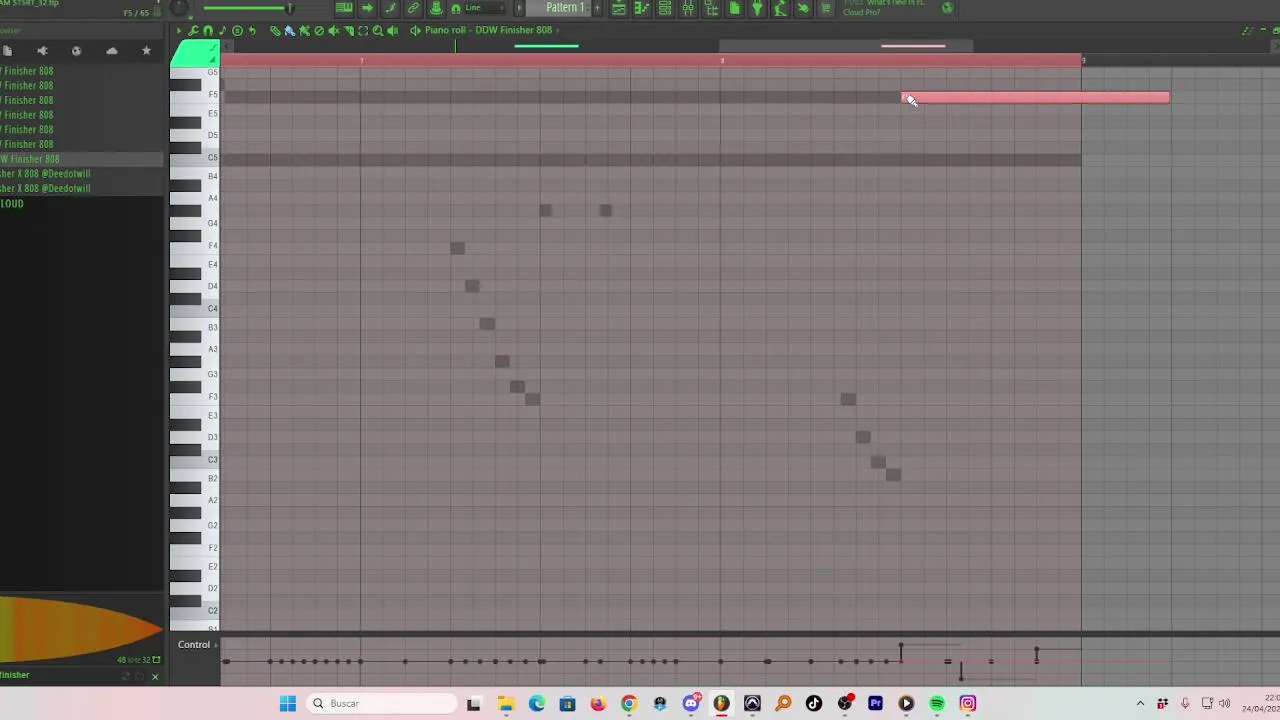Image resolution: width=1280 pixels, height=720 pixels.
Task: Click the C5 key on piano keyboard
Action: click(x=195, y=158)
